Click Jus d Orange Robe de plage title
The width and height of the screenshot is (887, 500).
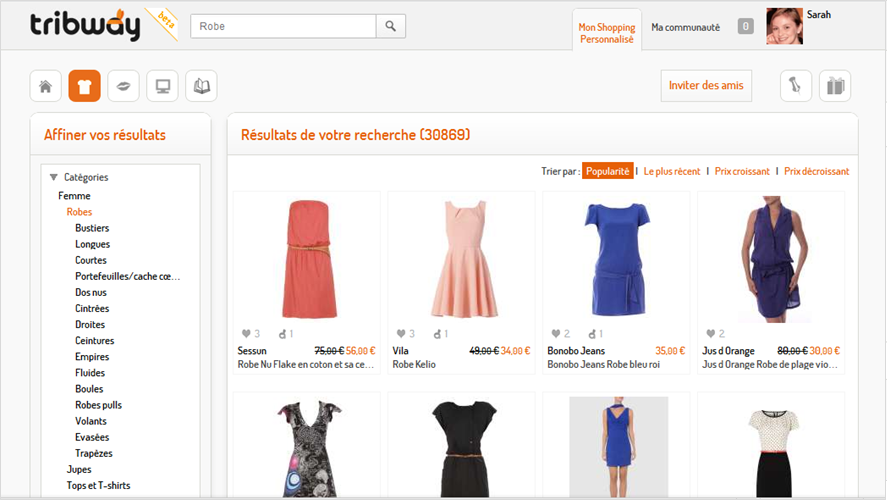(x=770, y=365)
